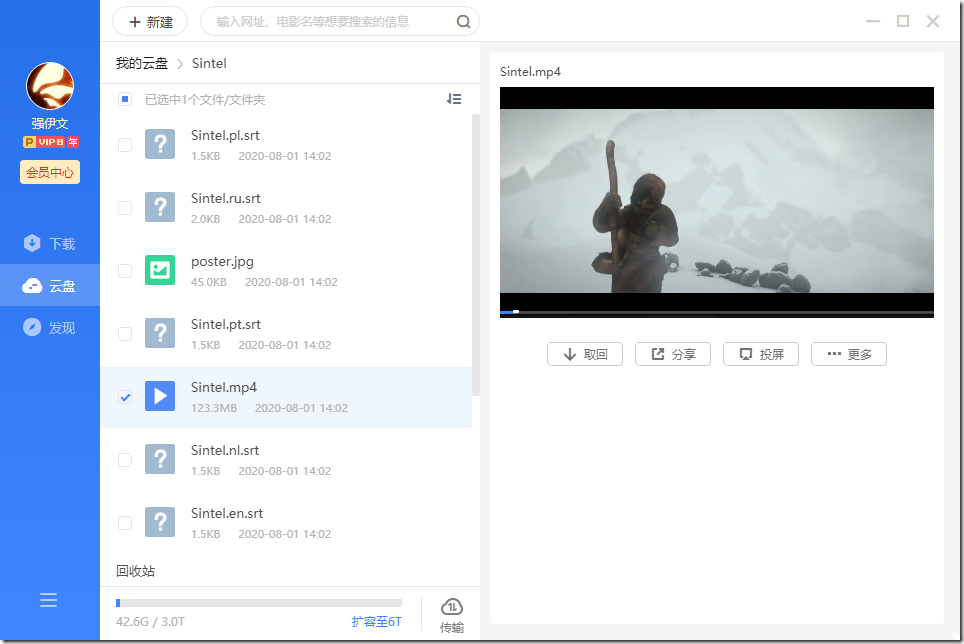This screenshot has height=644, width=964.
Task: Click the Sintel.en.srt unknown file icon
Action: click(160, 522)
